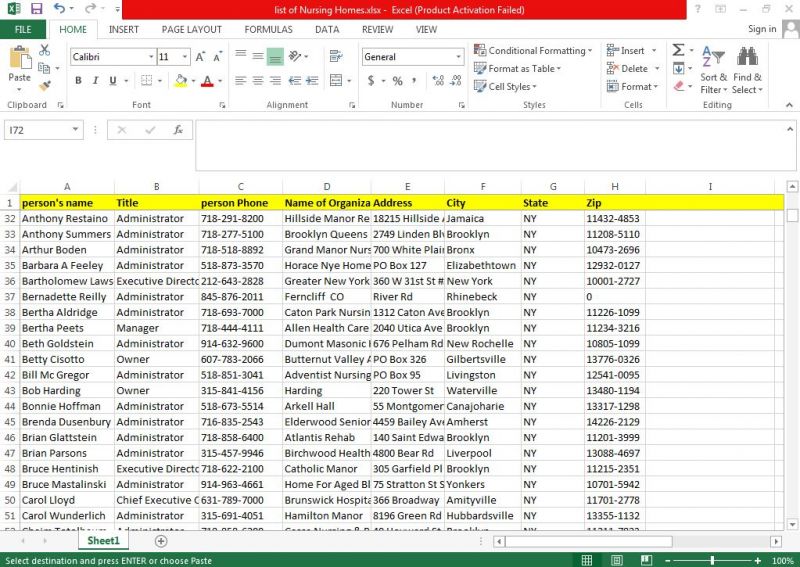Click the Copy icon in Clipboard group
Image resolution: width=800 pixels, height=567 pixels.
click(44, 68)
